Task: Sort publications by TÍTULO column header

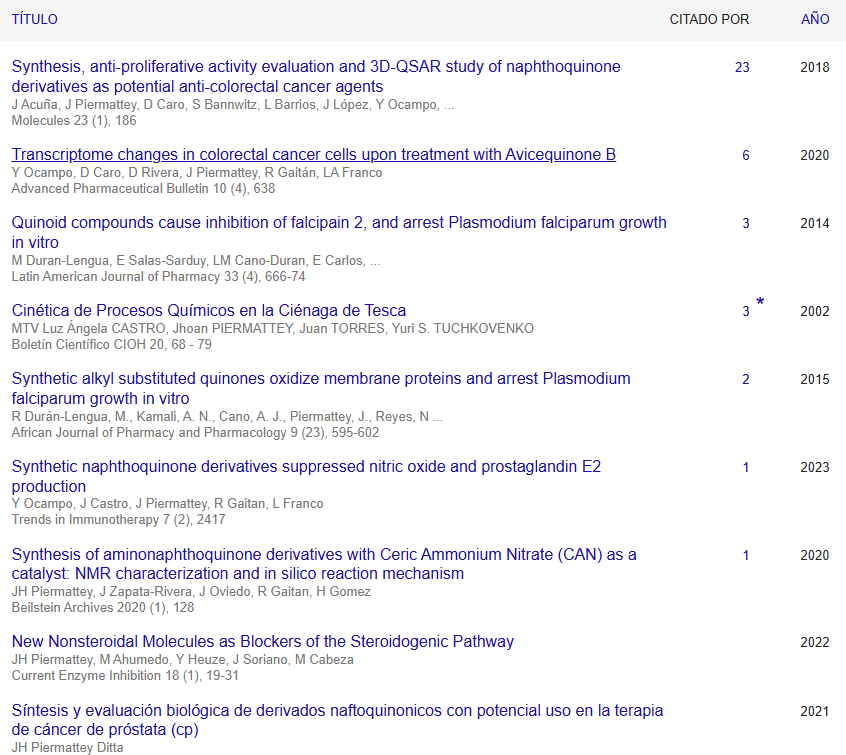Action: (35, 19)
